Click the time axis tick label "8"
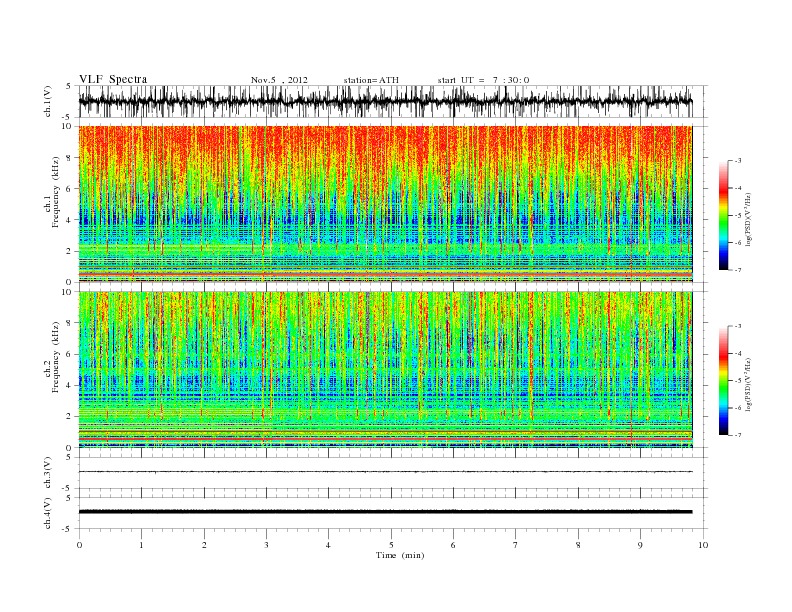 point(578,545)
